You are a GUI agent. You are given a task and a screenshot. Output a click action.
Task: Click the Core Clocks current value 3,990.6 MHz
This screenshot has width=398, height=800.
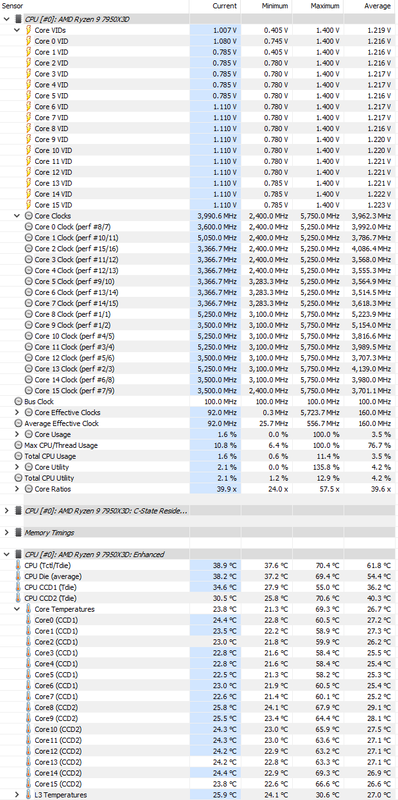[217, 216]
